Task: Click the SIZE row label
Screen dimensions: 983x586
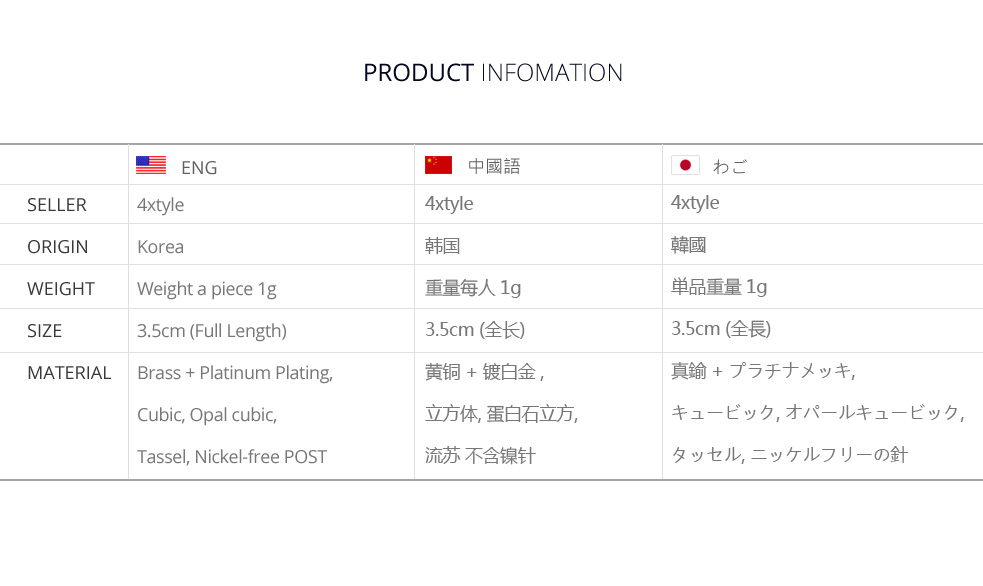Action: [45, 331]
